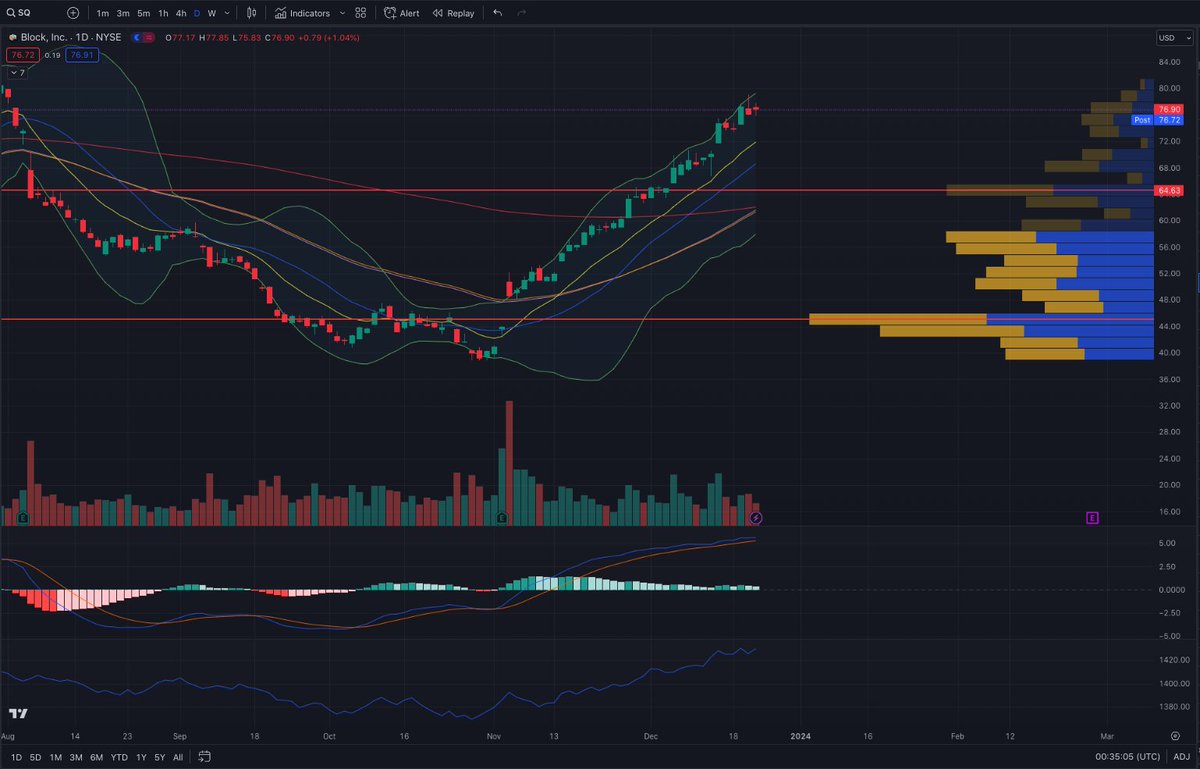Screen dimensions: 1200x769
Task: Click the TradingView logo on the chart
Action: (18, 713)
